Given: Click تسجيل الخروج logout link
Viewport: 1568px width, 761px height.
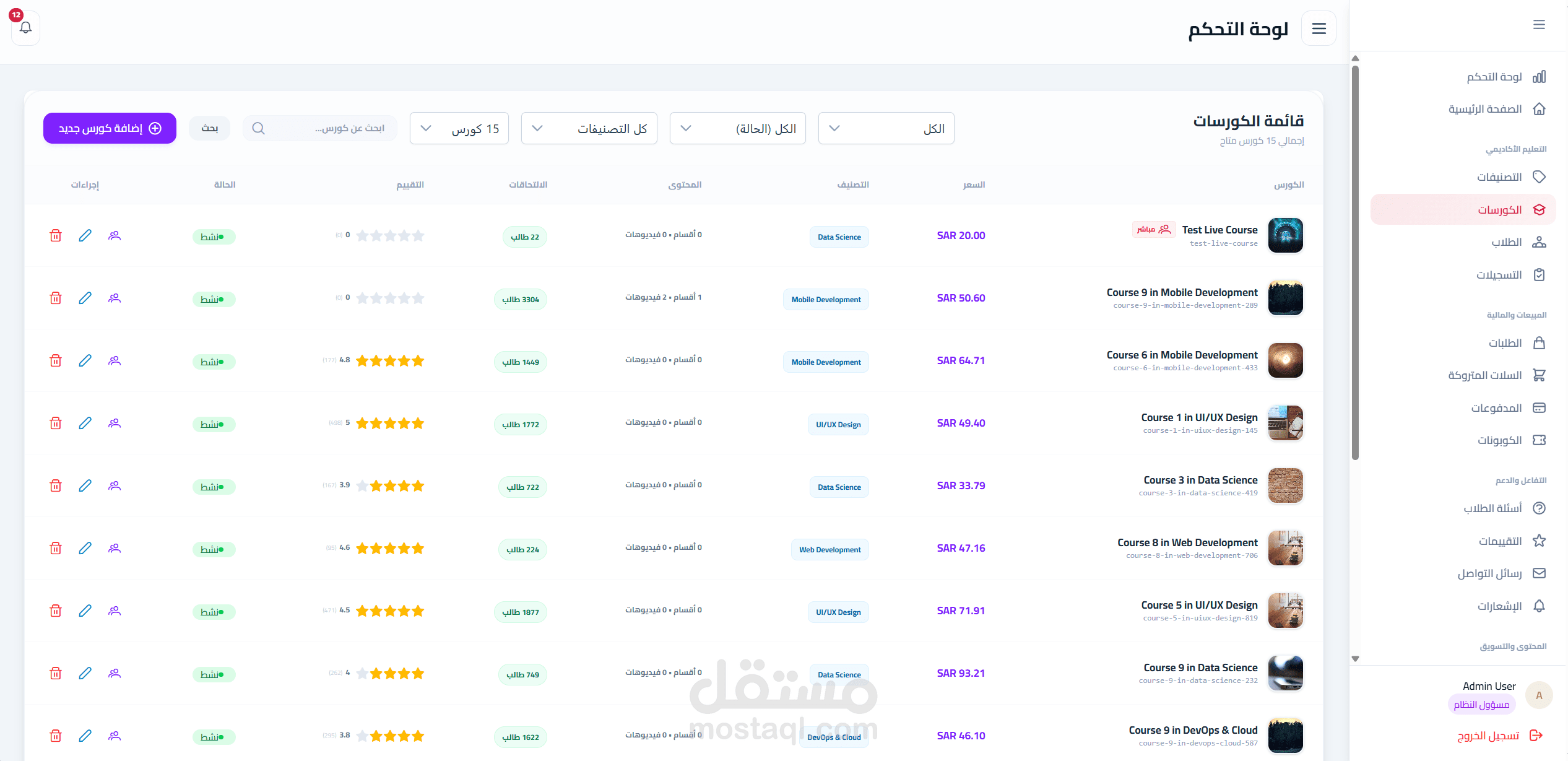Looking at the screenshot, I should coord(1488,736).
